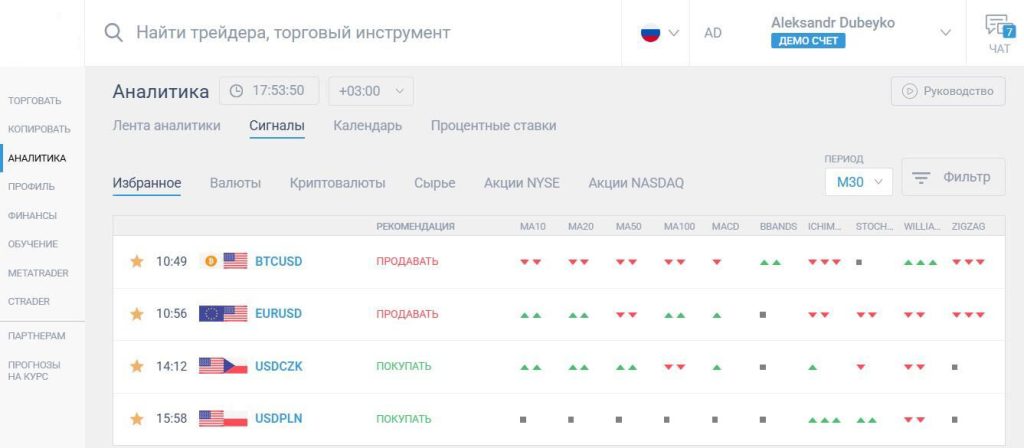Click the Bitcoin coin icon for BTCUSD
Viewport: 1024px width, 448px height.
(x=210, y=261)
